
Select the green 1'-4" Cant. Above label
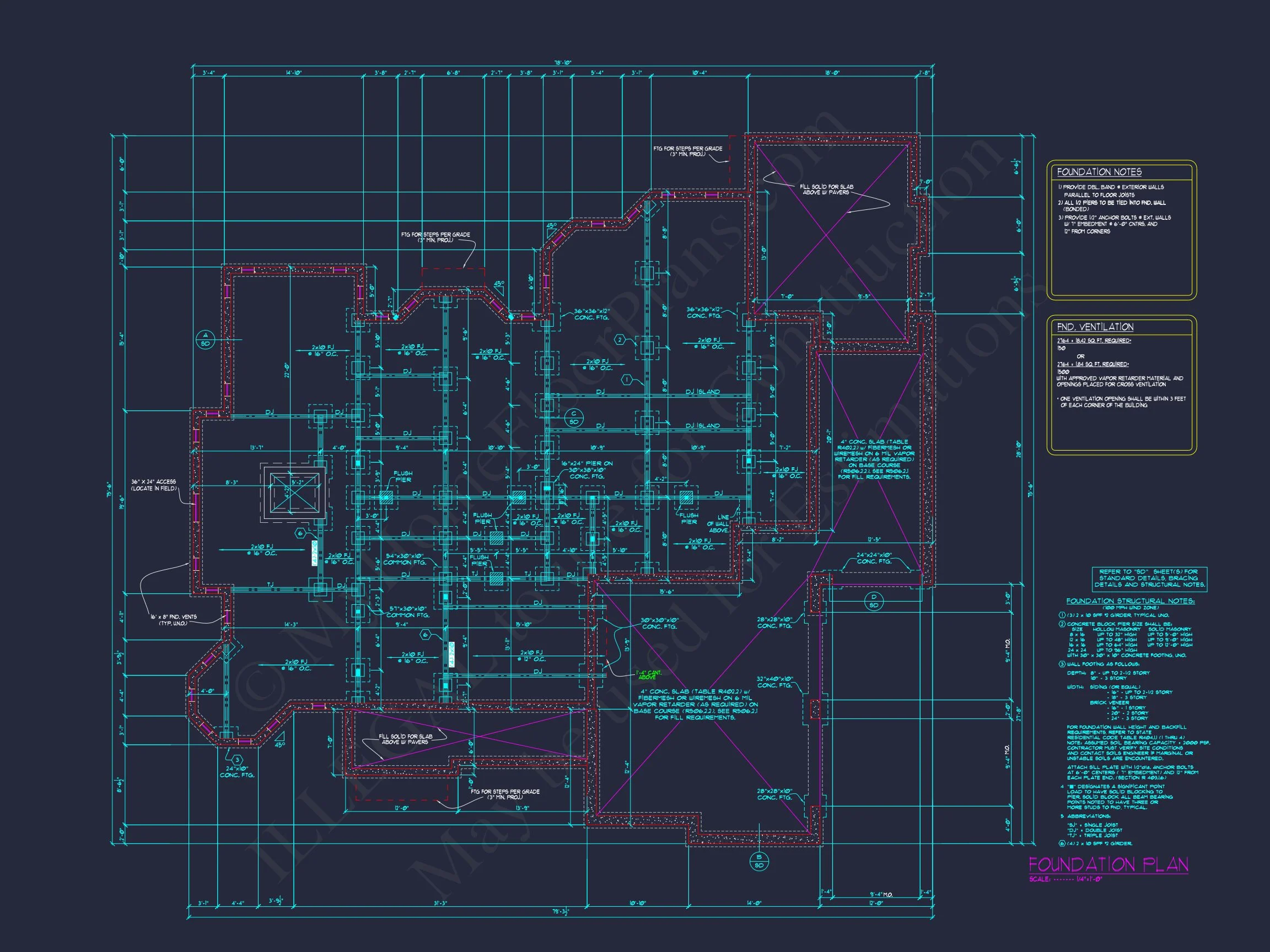tap(648, 675)
